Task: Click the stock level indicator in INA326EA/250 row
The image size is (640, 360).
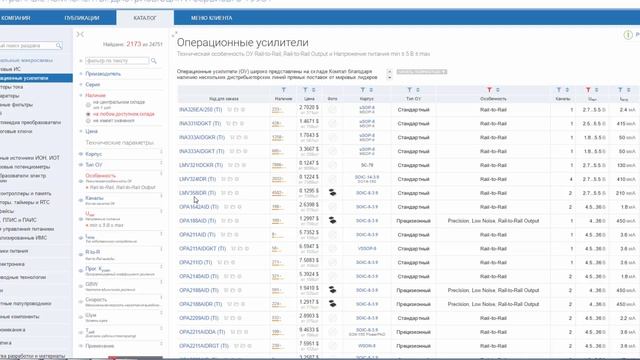Action: (x=278, y=110)
